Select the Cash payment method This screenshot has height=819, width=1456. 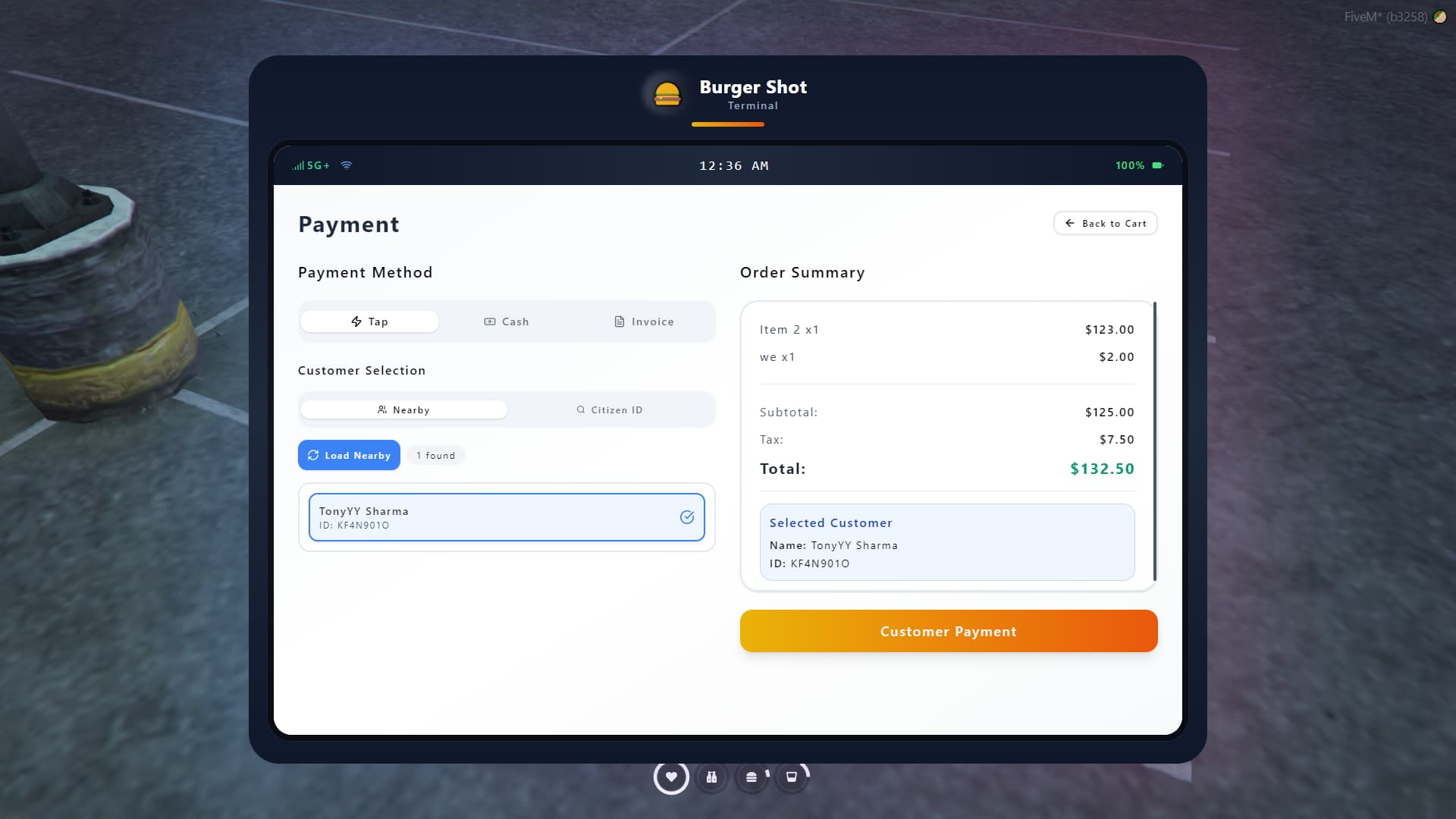point(507,322)
